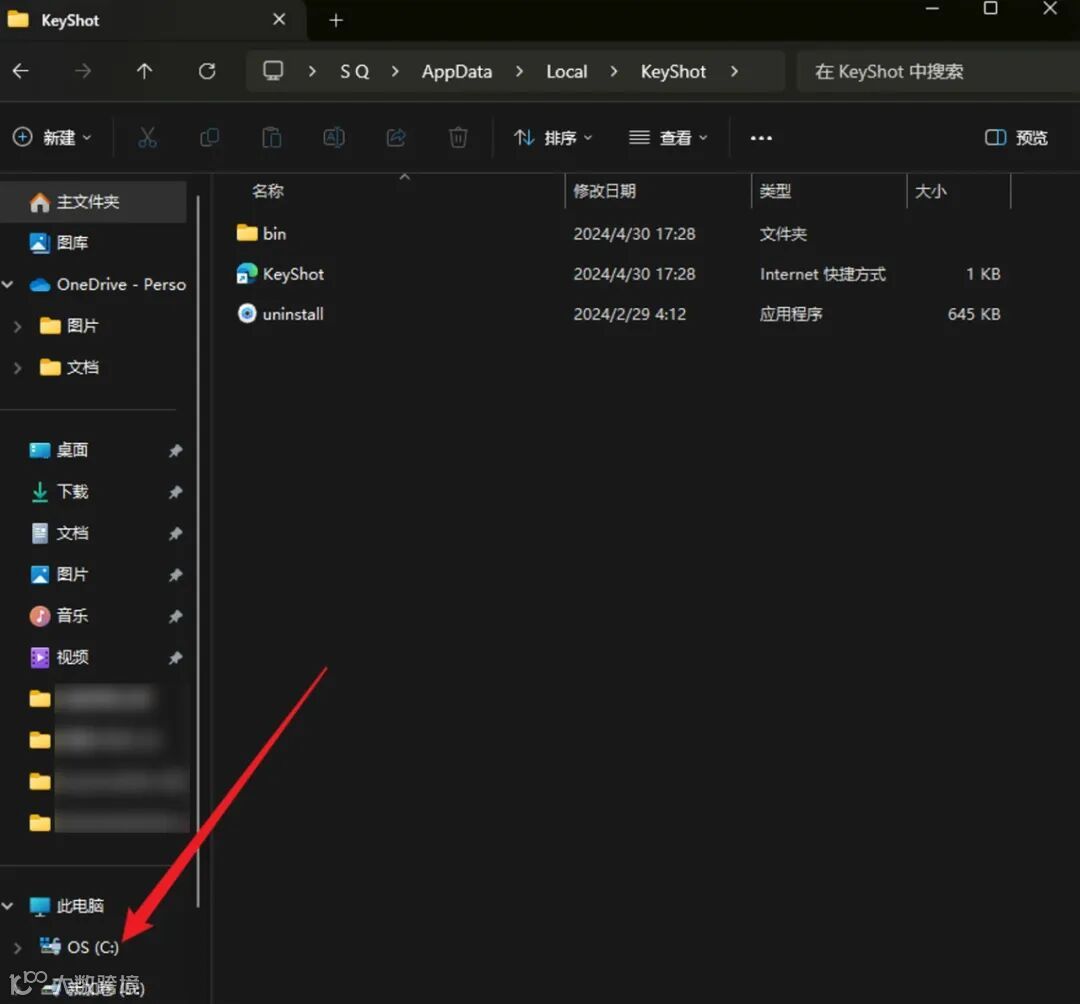Expand chevron between AppData and Local
1080x1004 pixels.
tap(519, 72)
